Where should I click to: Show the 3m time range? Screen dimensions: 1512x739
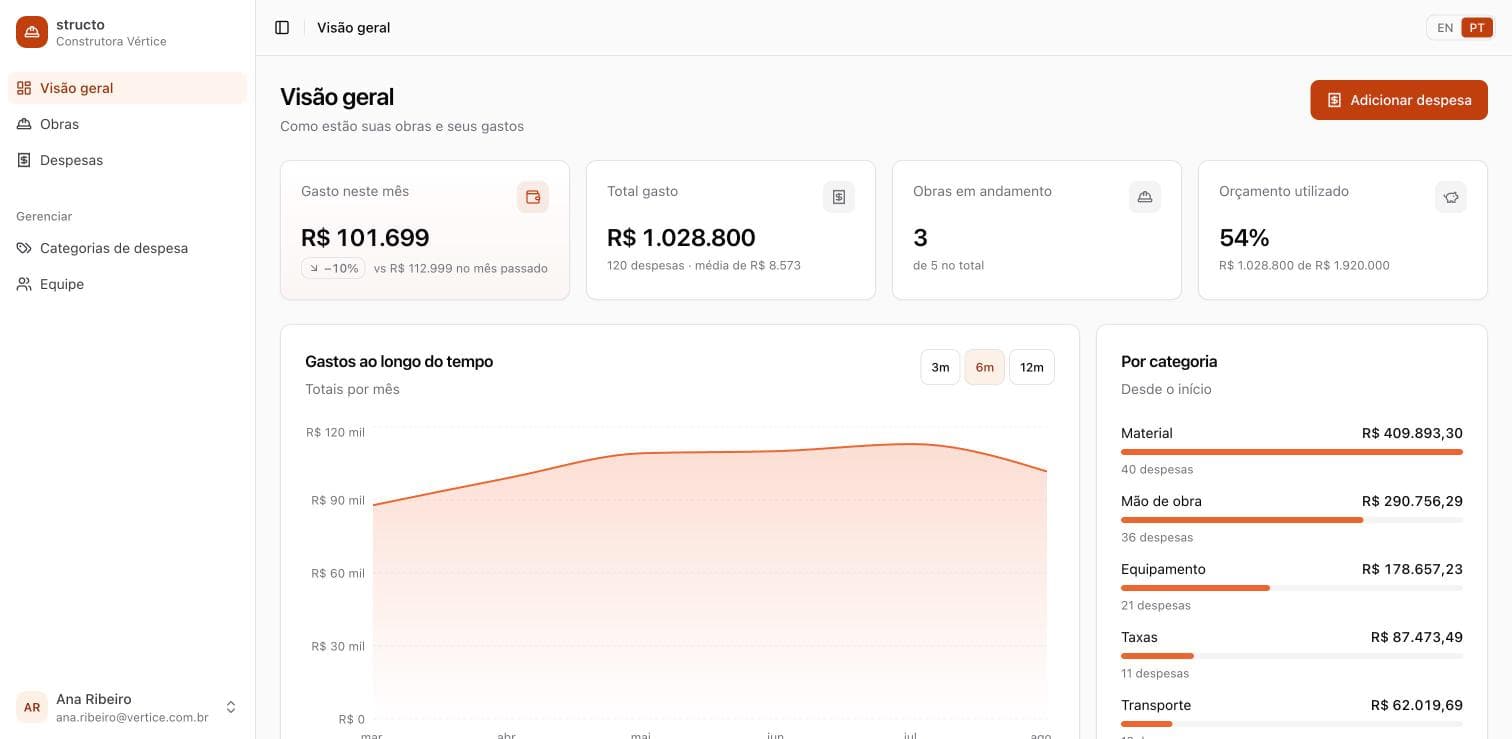pos(940,367)
